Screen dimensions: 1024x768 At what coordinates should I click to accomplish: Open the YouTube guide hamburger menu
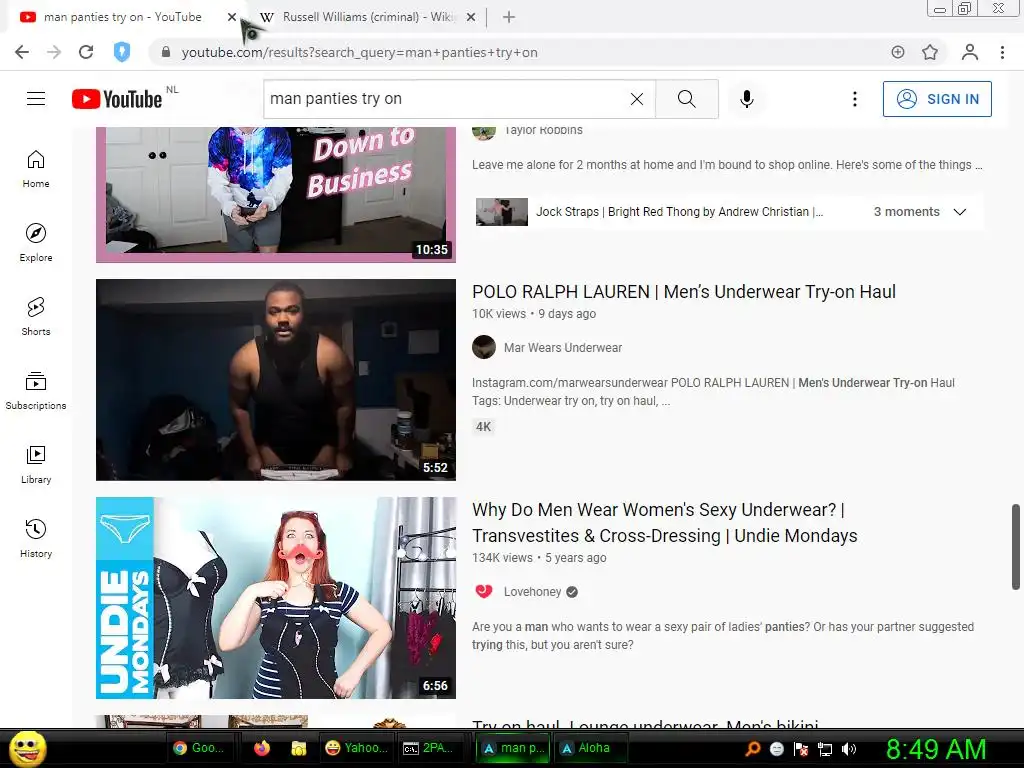(36, 99)
